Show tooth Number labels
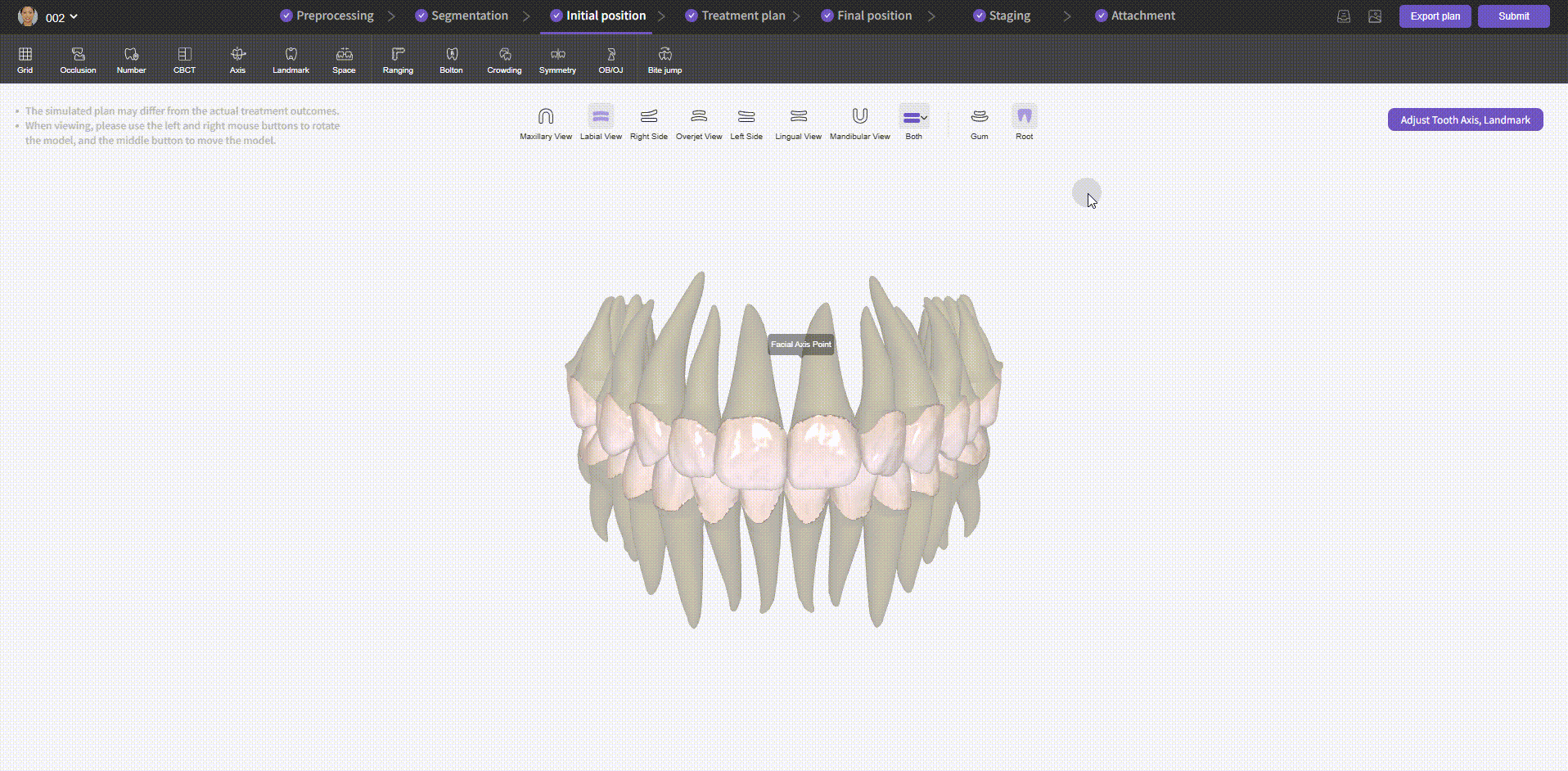The image size is (1568, 771). (x=131, y=61)
